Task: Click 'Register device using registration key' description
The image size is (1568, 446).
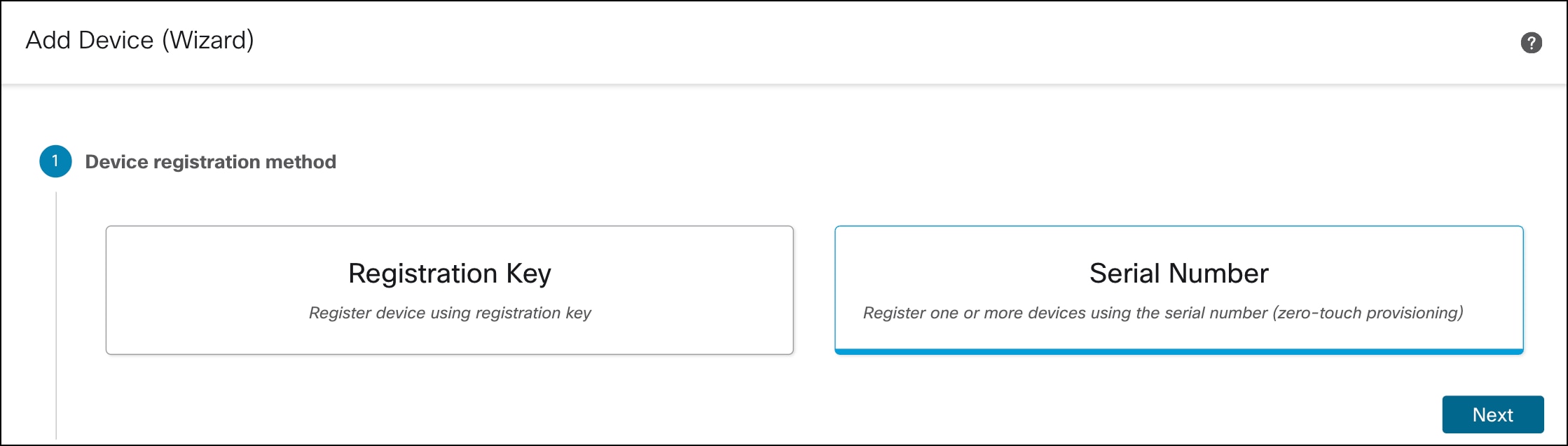Action: click(x=450, y=313)
